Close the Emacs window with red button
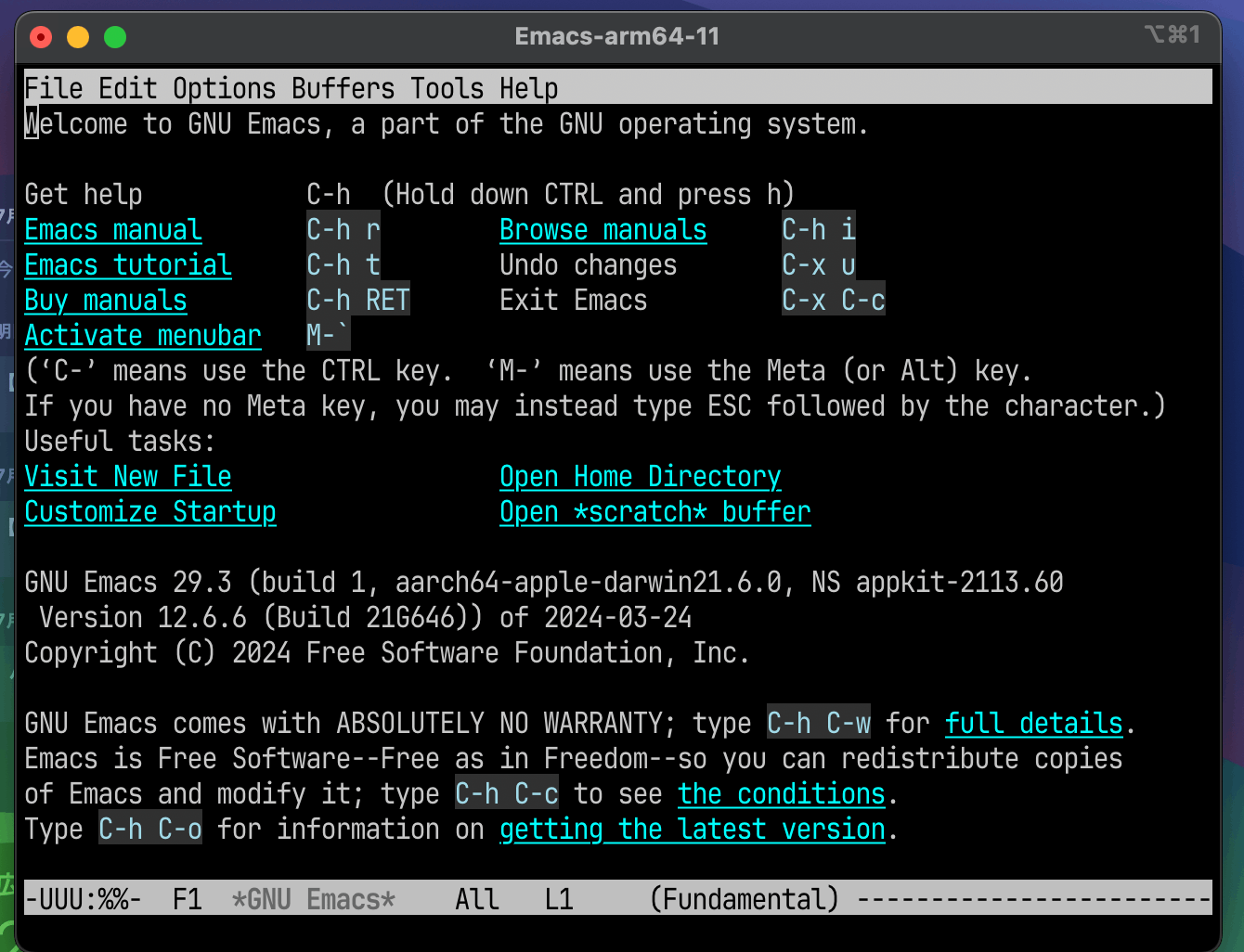The height and width of the screenshot is (952, 1244). (x=41, y=37)
